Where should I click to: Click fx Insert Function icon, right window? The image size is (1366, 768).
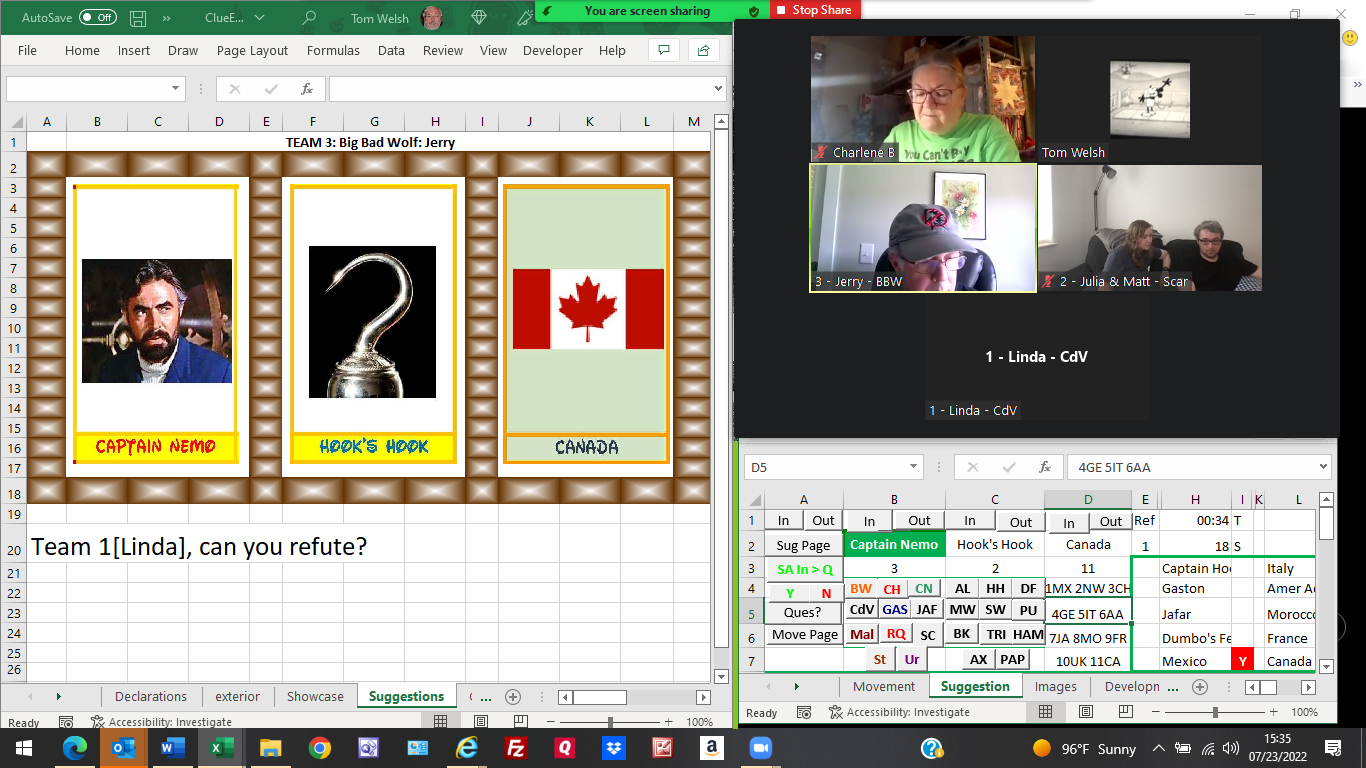(x=1045, y=467)
